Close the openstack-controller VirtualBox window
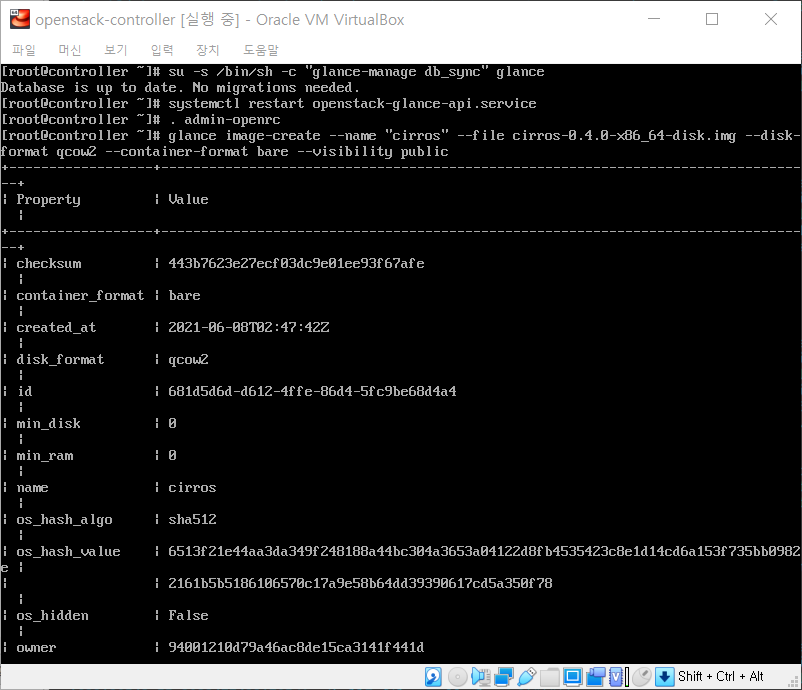The width and height of the screenshot is (802, 690). 771,19
